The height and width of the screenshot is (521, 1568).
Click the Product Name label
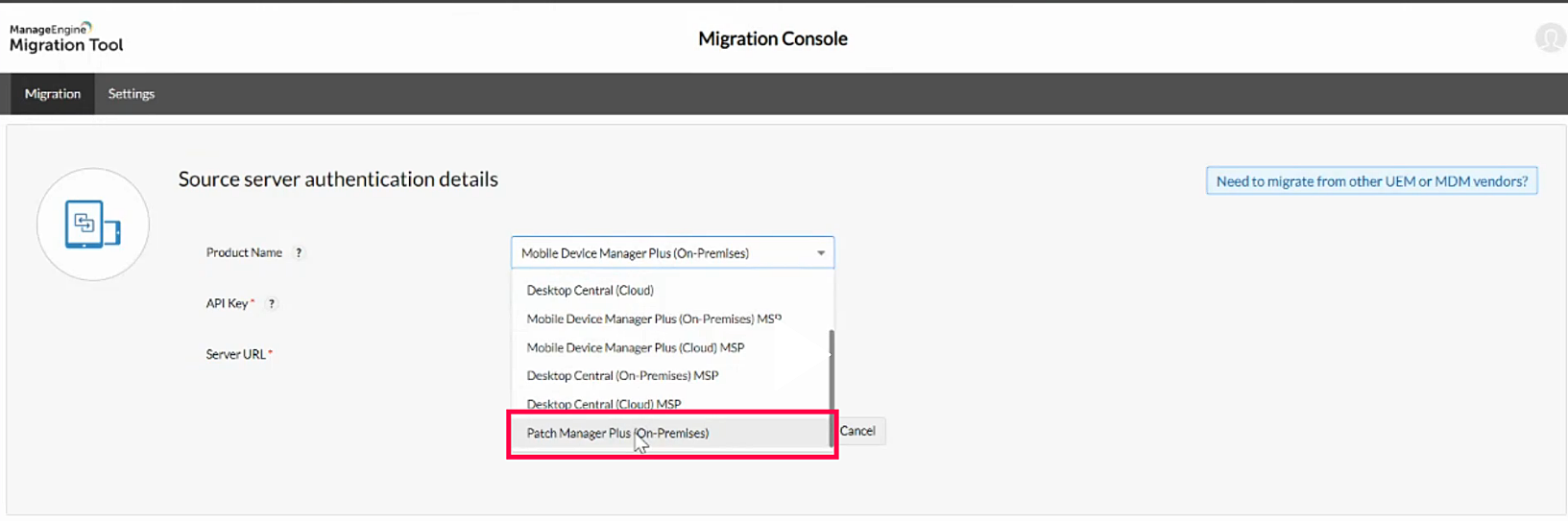click(244, 253)
